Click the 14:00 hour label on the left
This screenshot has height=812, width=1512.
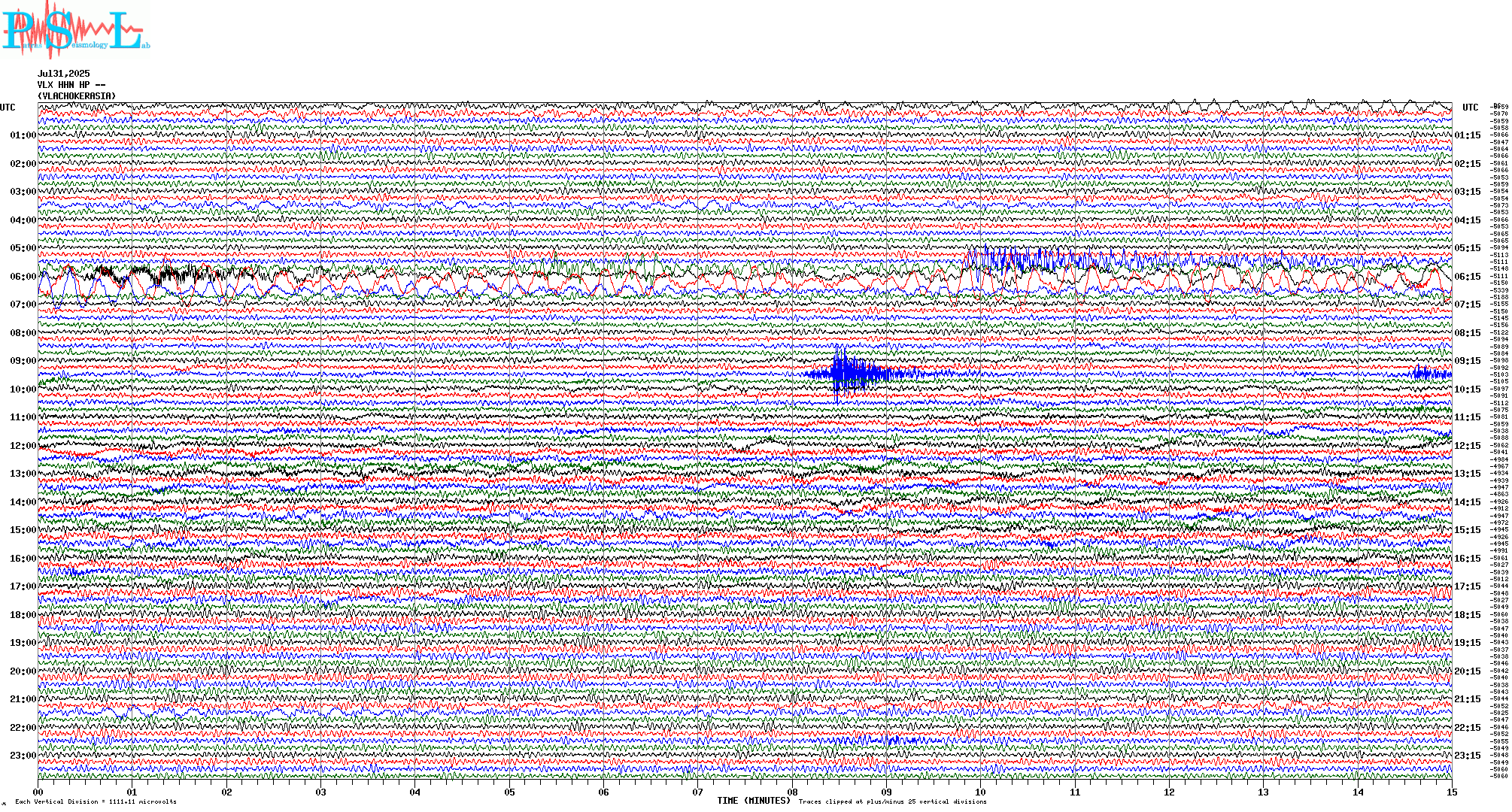23,502
